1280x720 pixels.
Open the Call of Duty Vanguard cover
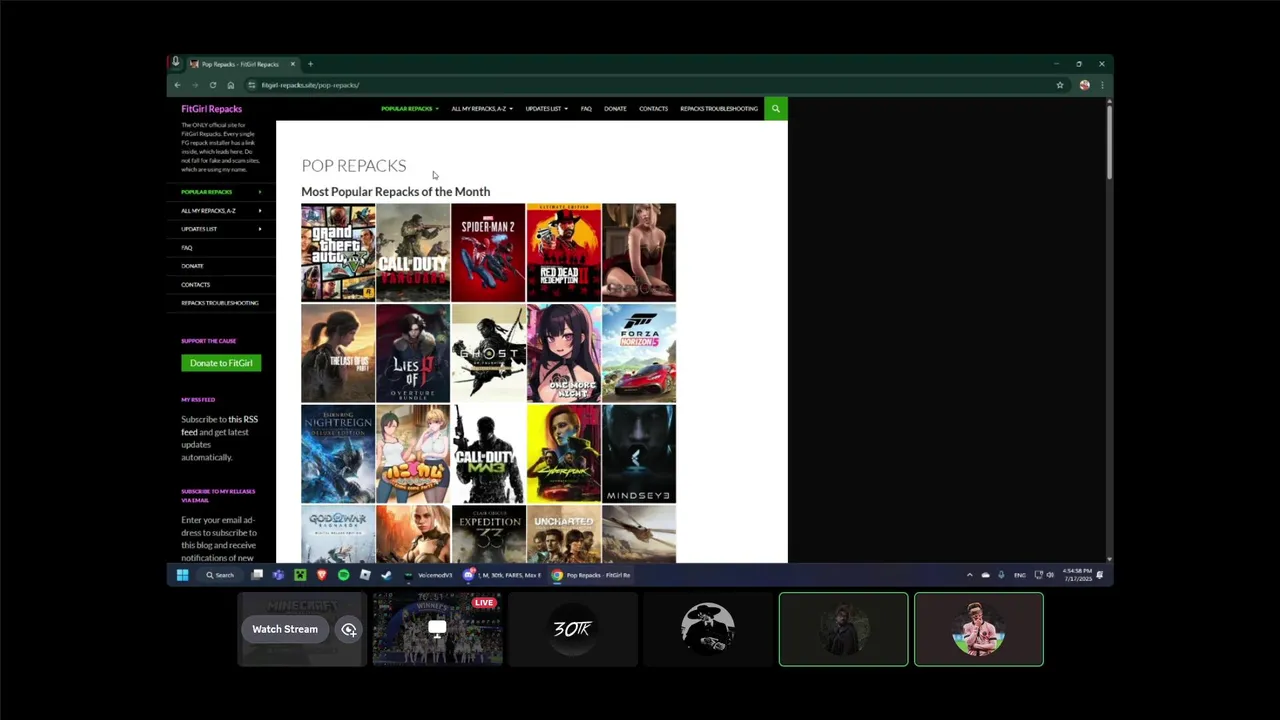[413, 252]
